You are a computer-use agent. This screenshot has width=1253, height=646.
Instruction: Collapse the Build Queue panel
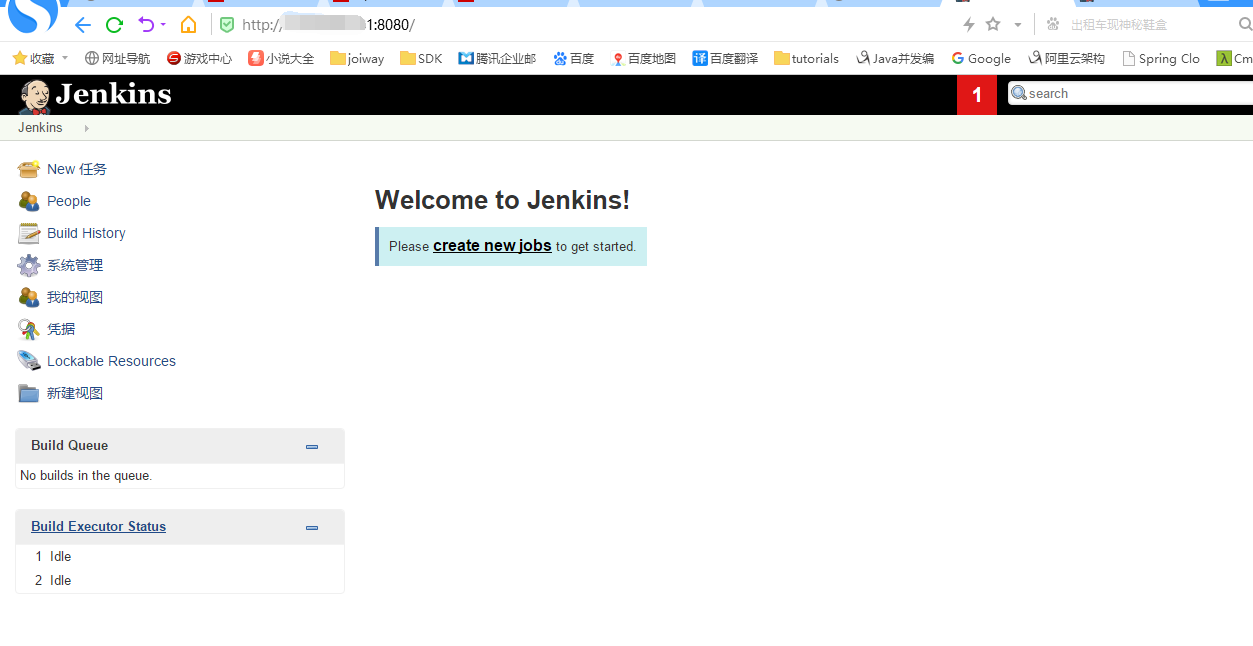pos(312,446)
